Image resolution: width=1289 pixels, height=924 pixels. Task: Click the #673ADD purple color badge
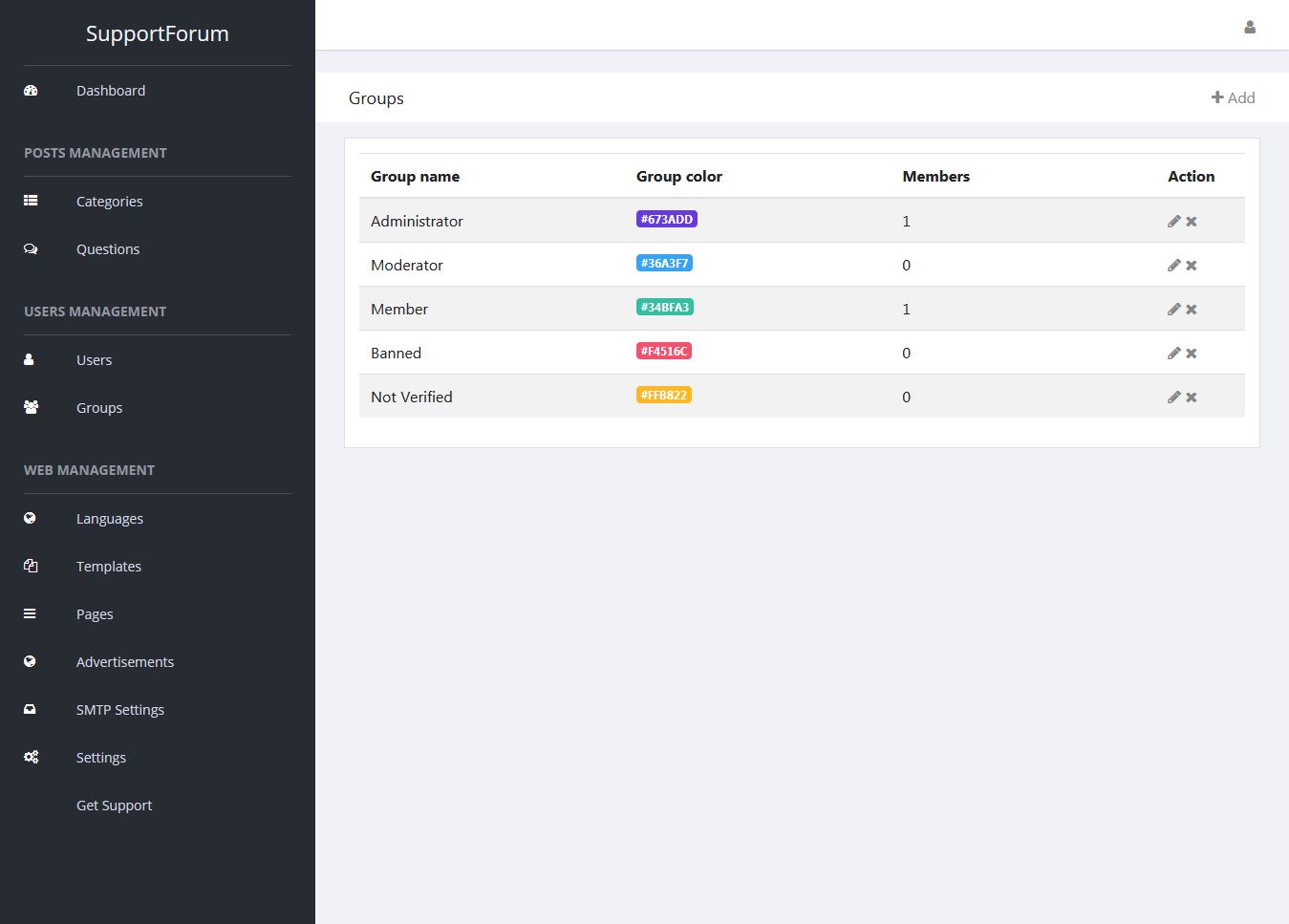point(666,219)
